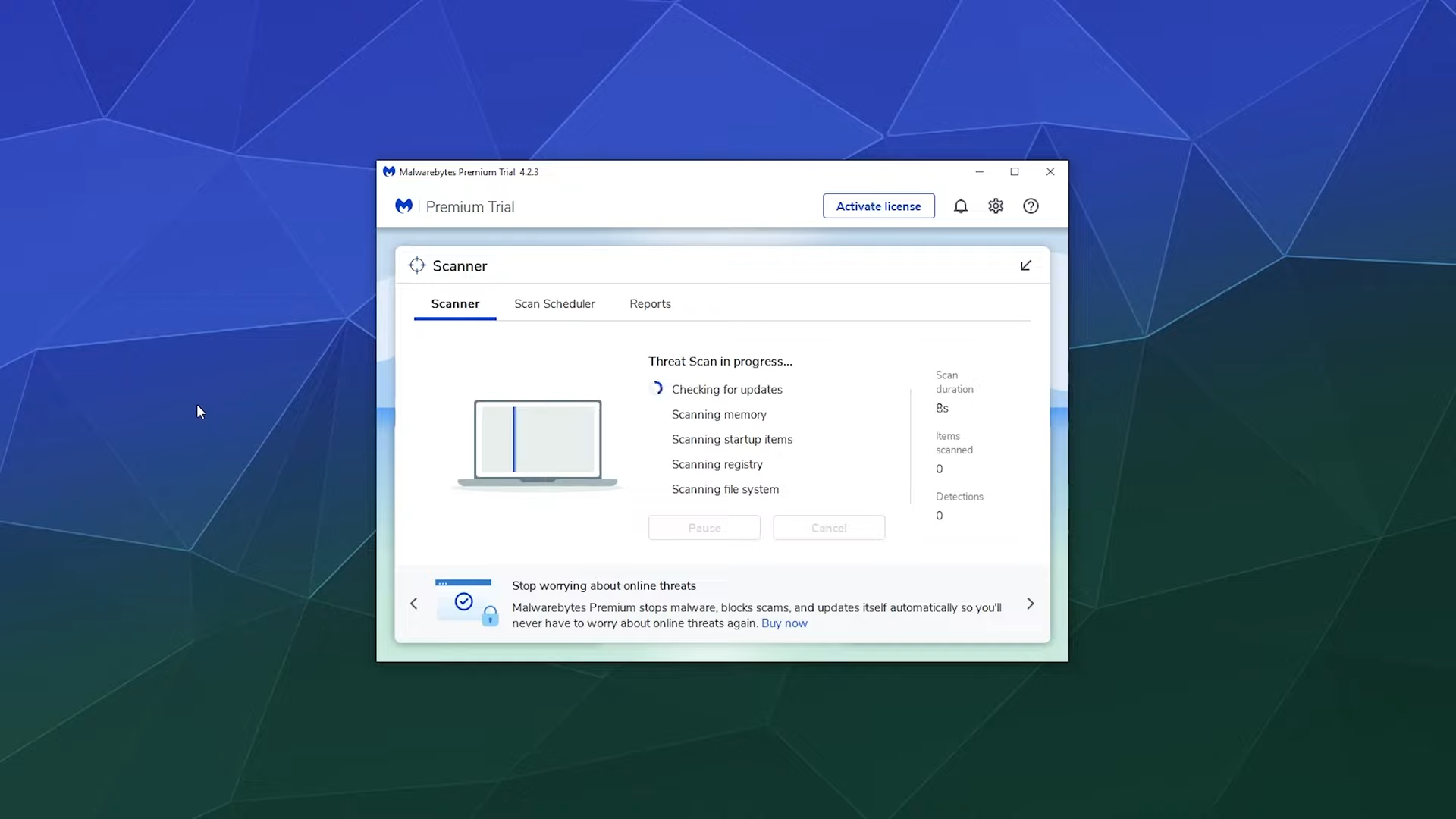Select the Scanner tab
This screenshot has height=819, width=1456.
click(455, 303)
